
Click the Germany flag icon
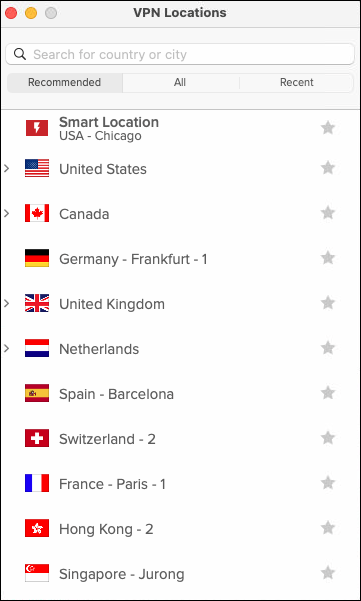pos(37,258)
